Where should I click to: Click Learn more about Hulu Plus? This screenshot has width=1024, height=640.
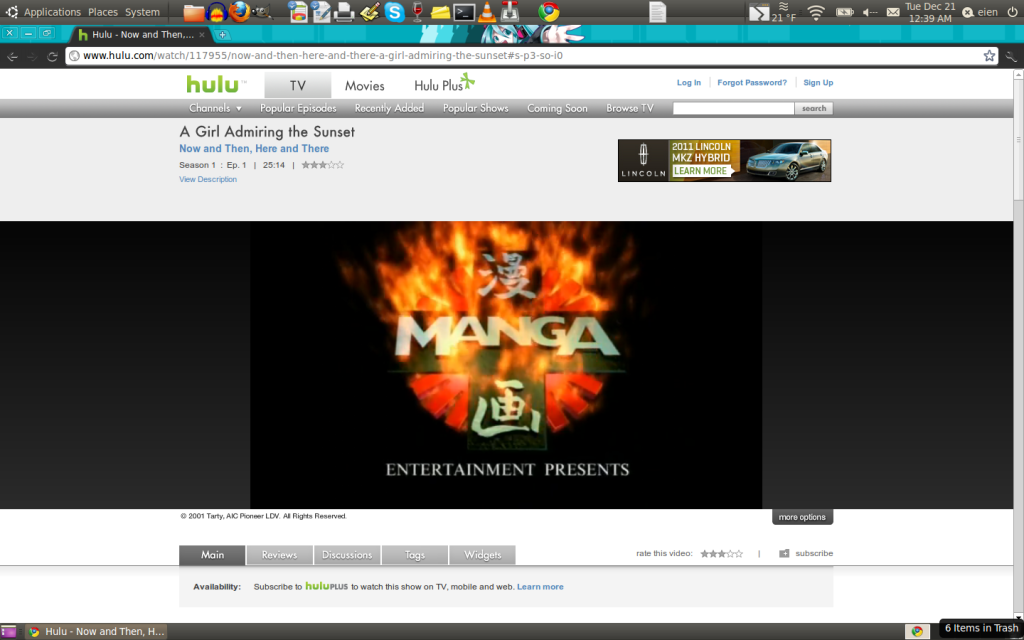pyautogui.click(x=540, y=586)
